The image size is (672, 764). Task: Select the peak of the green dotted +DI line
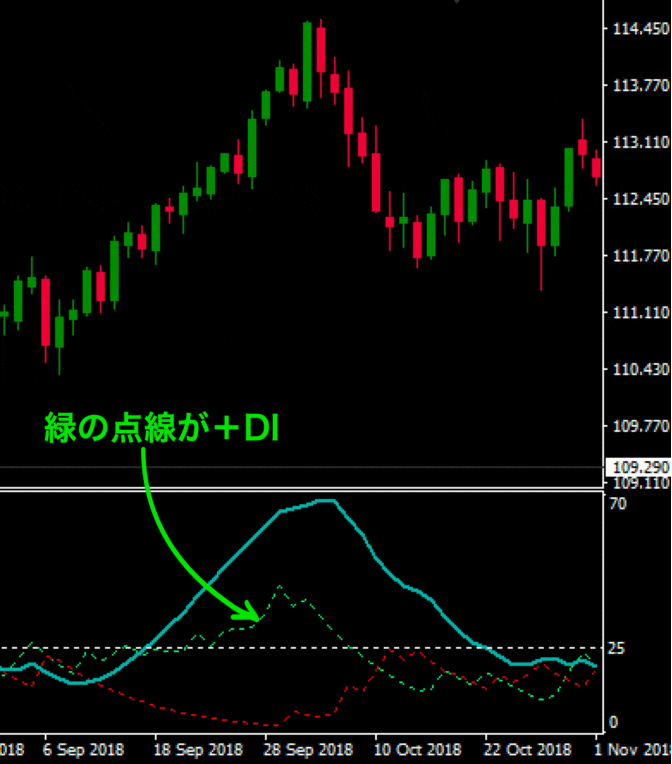tap(279, 586)
